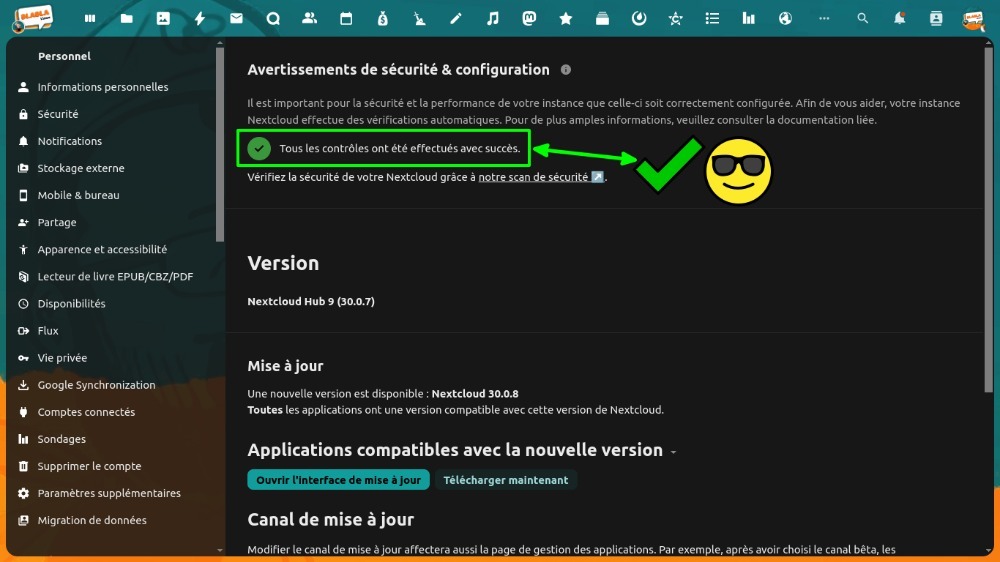Open the Talk chat icon
The height and width of the screenshot is (562, 1000).
273,18
